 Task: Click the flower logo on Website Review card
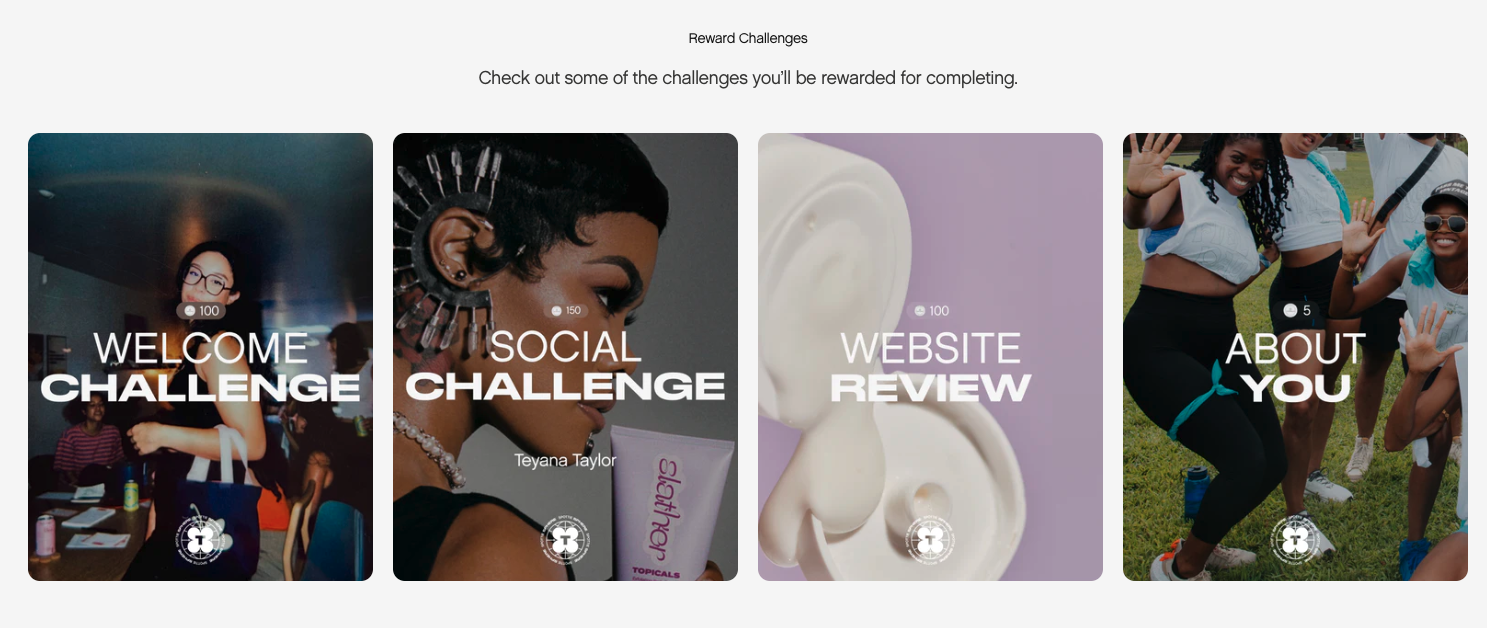(931, 541)
